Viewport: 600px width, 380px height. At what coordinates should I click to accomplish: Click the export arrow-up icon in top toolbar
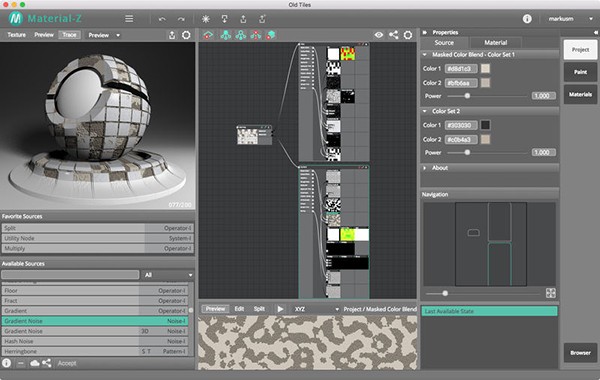click(x=243, y=19)
